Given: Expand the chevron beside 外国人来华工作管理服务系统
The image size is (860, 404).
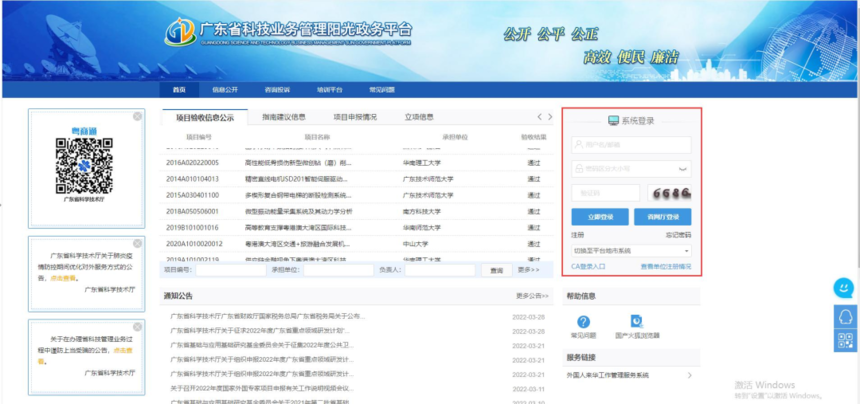Looking at the screenshot, I should 689,375.
